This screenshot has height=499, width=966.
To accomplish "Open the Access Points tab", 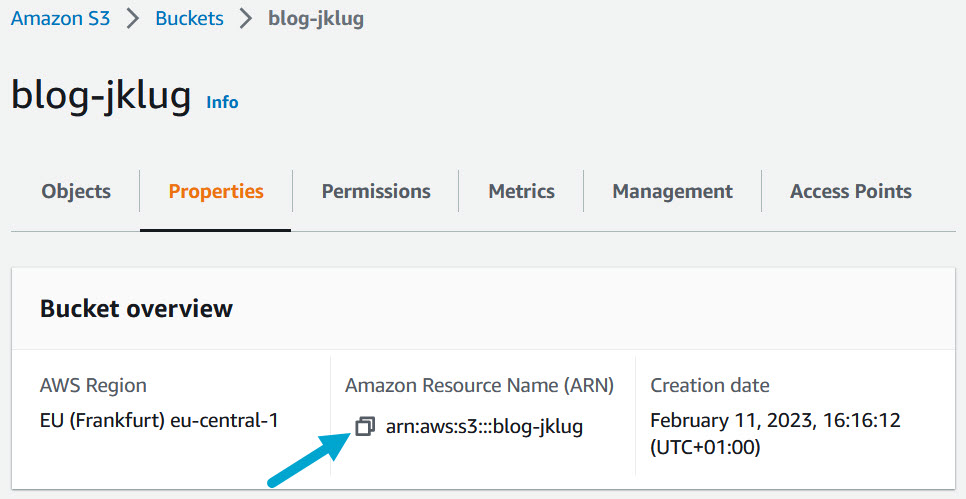I will [x=851, y=191].
